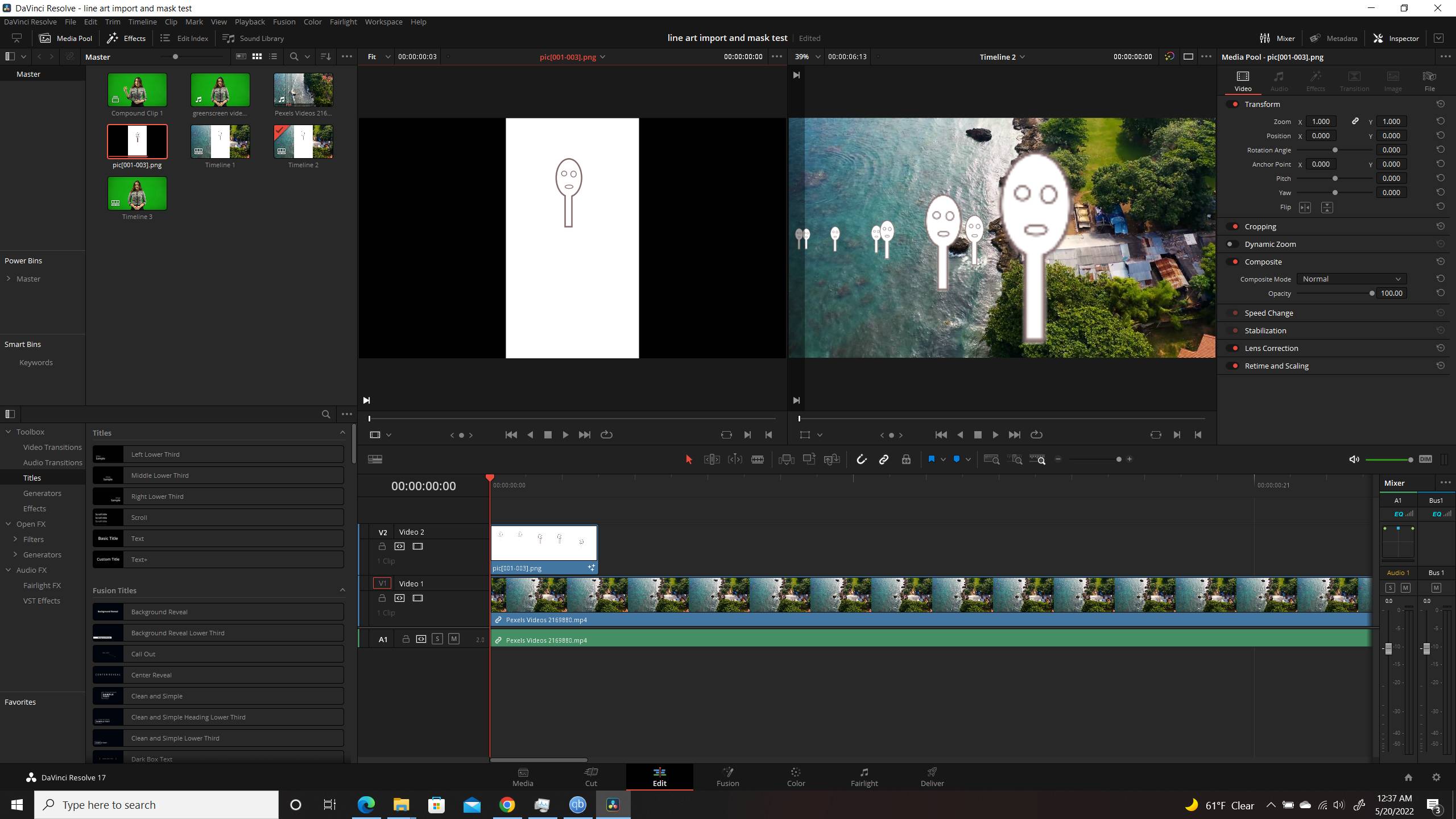This screenshot has height=819, width=1456.
Task: Disable the Transform section toggle
Action: point(1234,104)
